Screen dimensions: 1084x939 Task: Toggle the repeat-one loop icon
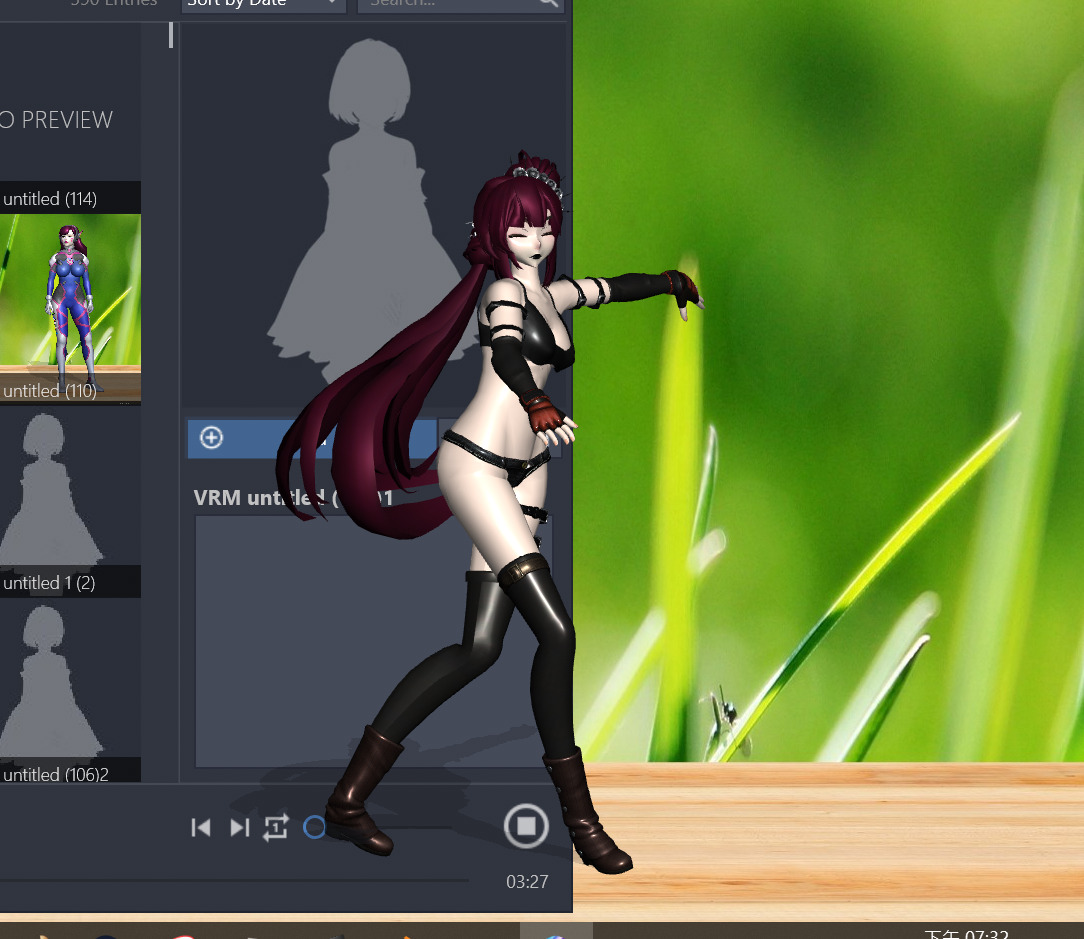point(276,828)
